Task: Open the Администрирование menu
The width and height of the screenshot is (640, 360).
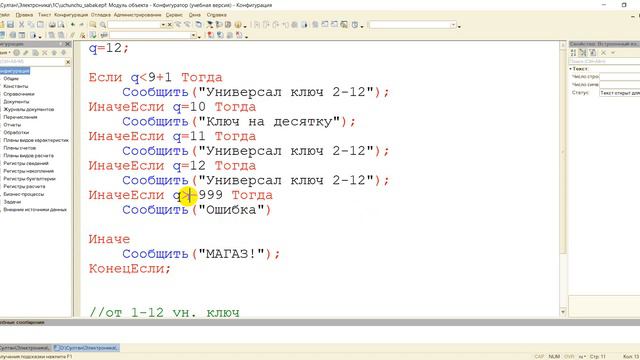Action: coord(138,15)
